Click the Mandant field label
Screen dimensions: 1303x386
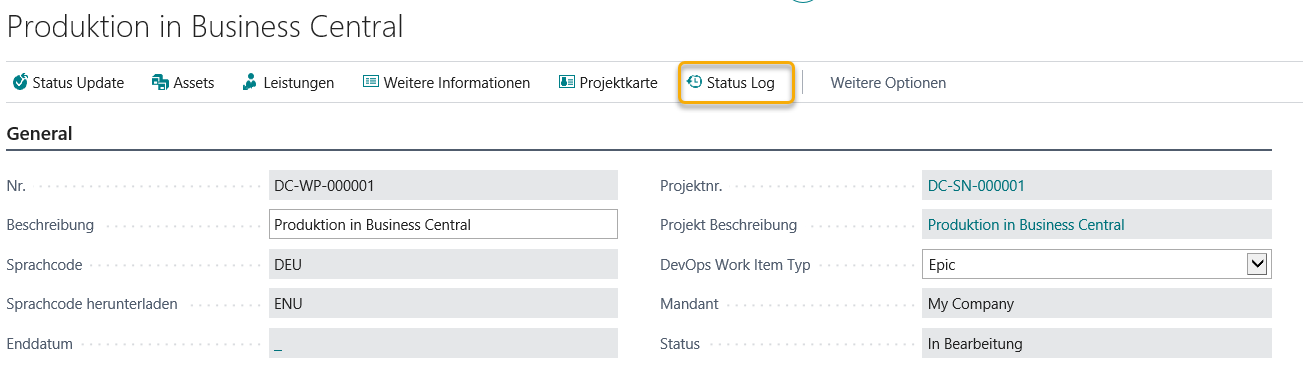point(689,303)
